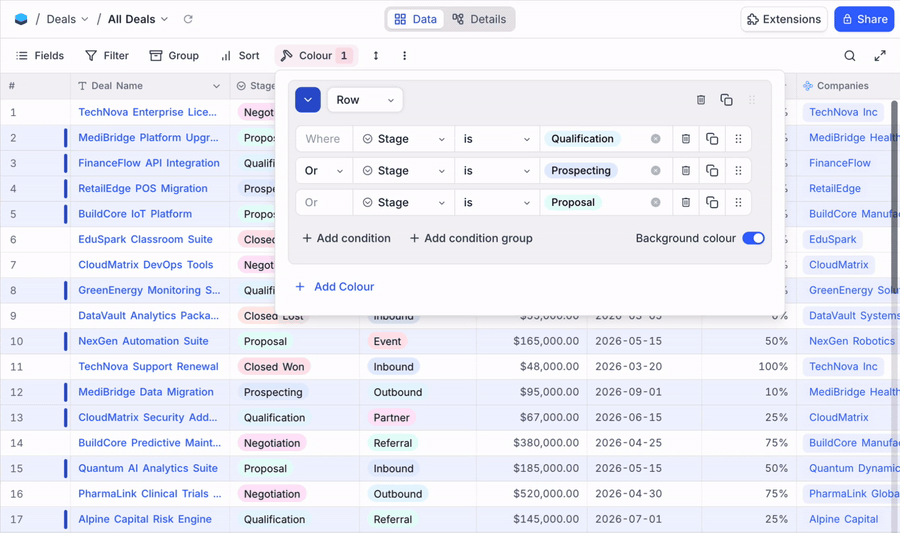Delete the entire colour rule via top trash icon
This screenshot has width=900, height=533.
(701, 100)
